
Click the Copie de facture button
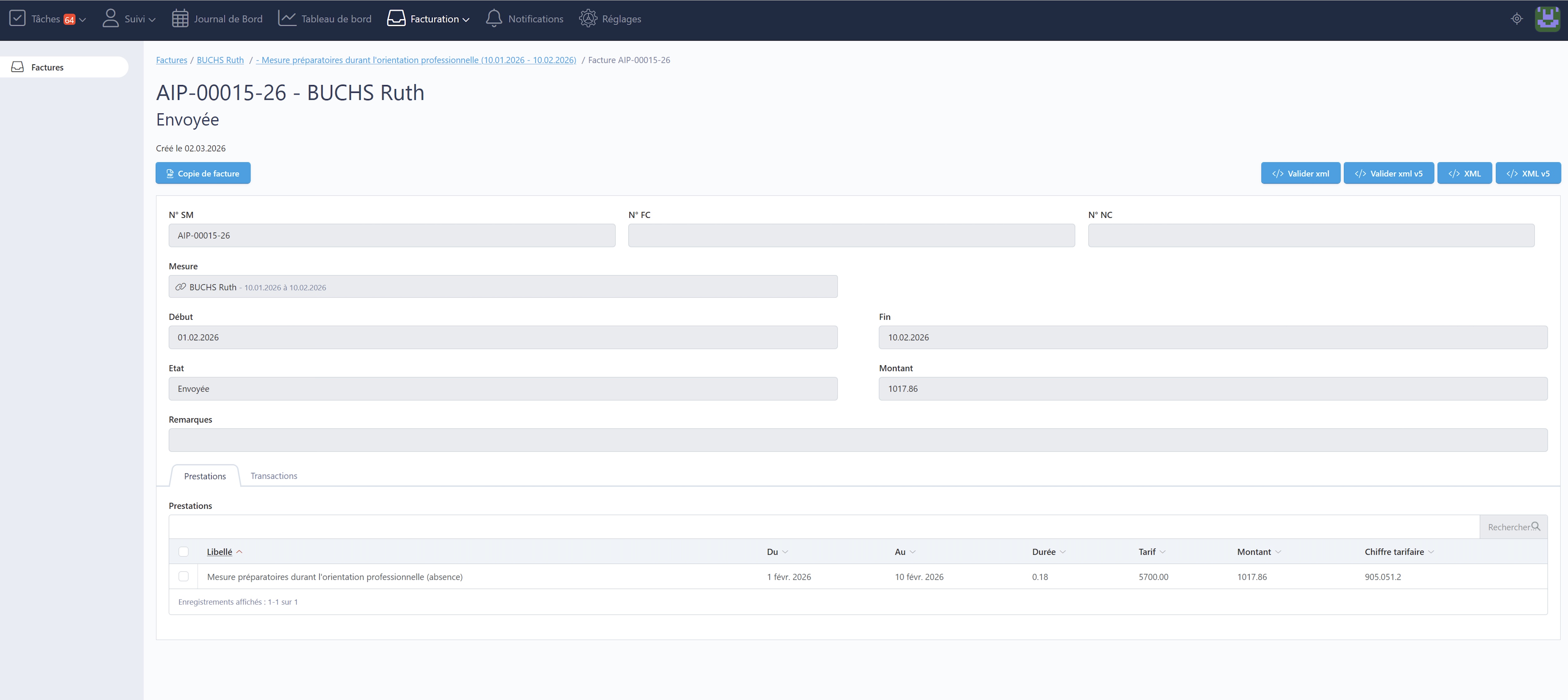tap(203, 173)
